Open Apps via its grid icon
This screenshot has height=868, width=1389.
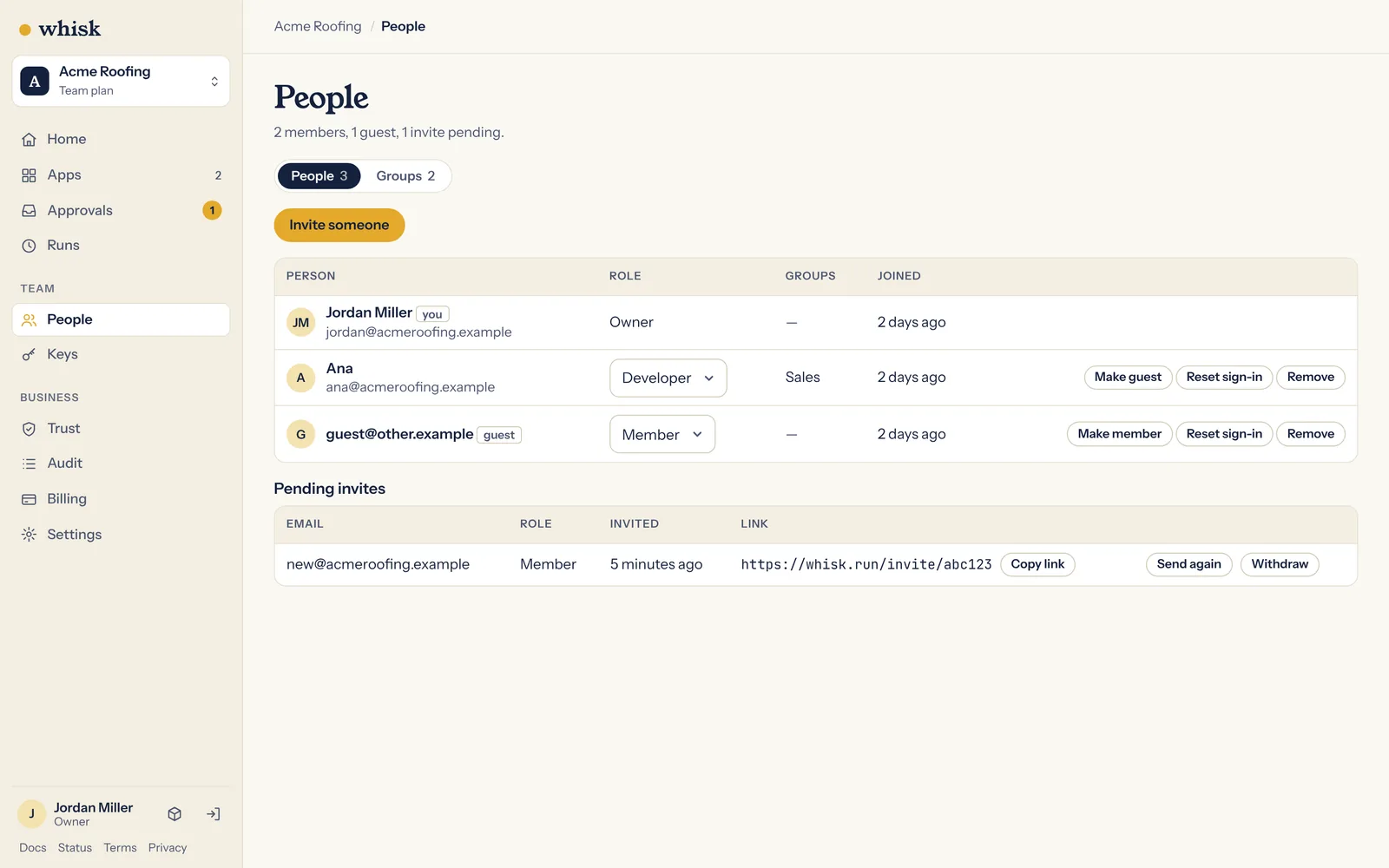pyautogui.click(x=29, y=175)
